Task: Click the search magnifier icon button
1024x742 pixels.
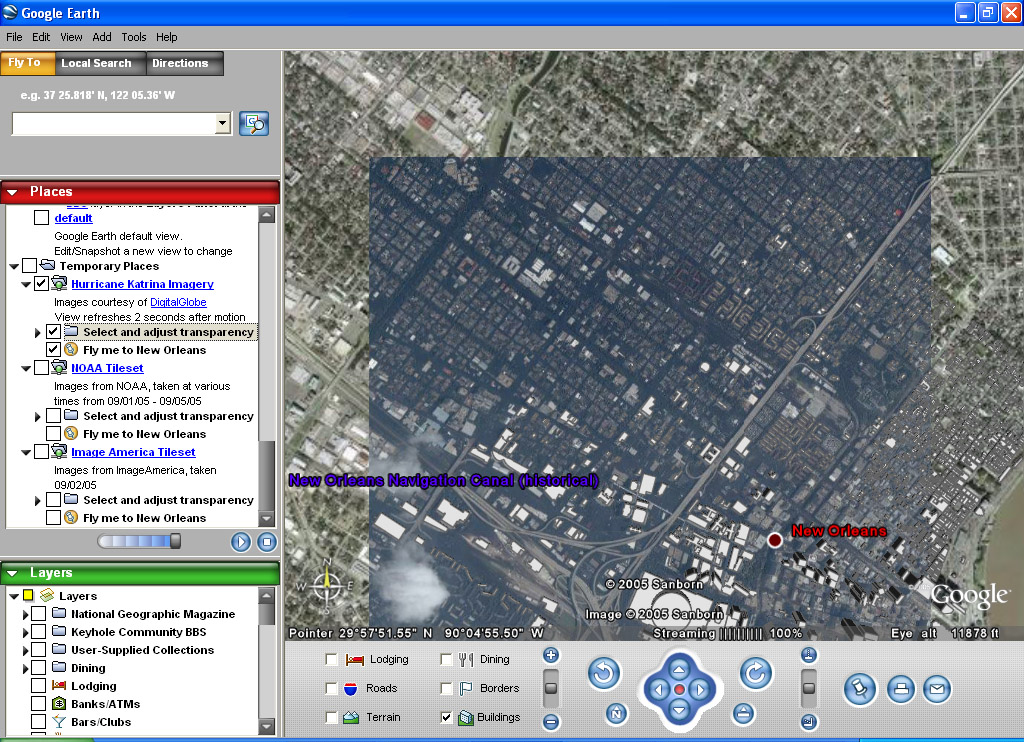Action: [254, 123]
